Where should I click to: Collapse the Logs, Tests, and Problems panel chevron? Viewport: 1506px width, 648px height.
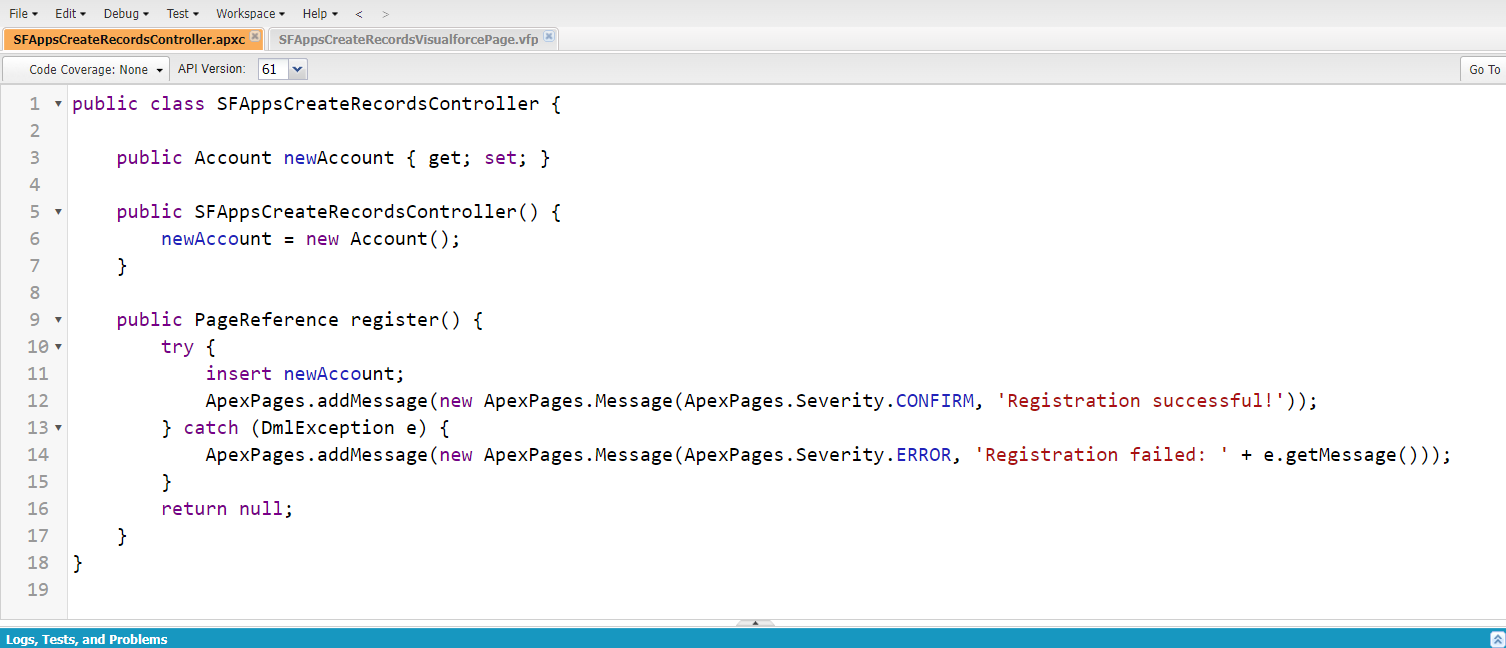click(1496, 639)
